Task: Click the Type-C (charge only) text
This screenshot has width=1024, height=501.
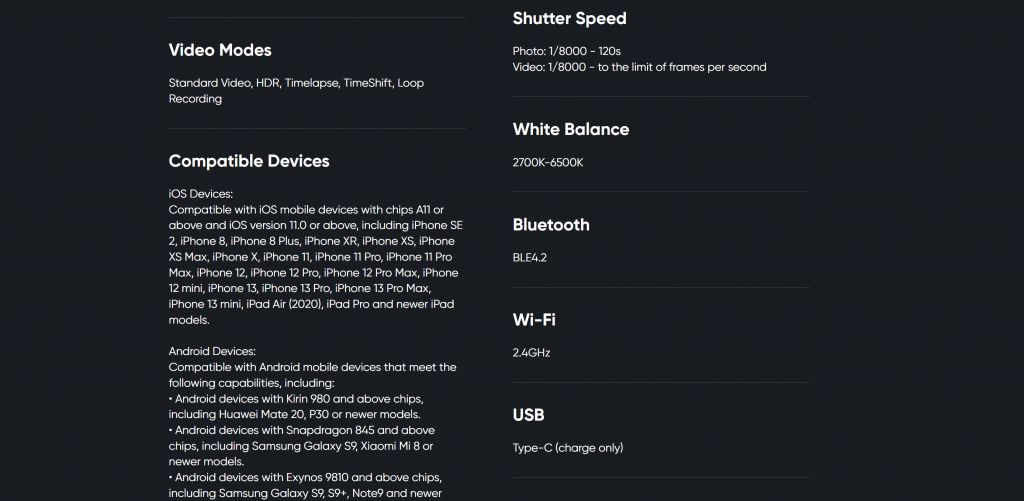Action: pyautogui.click(x=568, y=448)
